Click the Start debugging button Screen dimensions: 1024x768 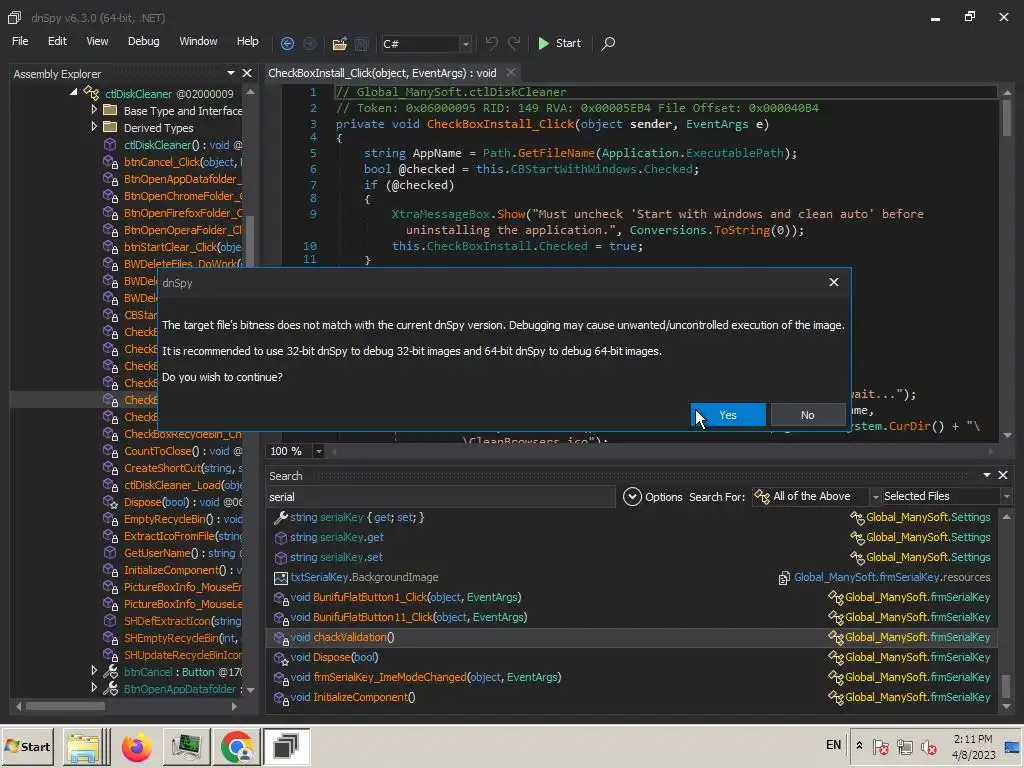pos(559,43)
